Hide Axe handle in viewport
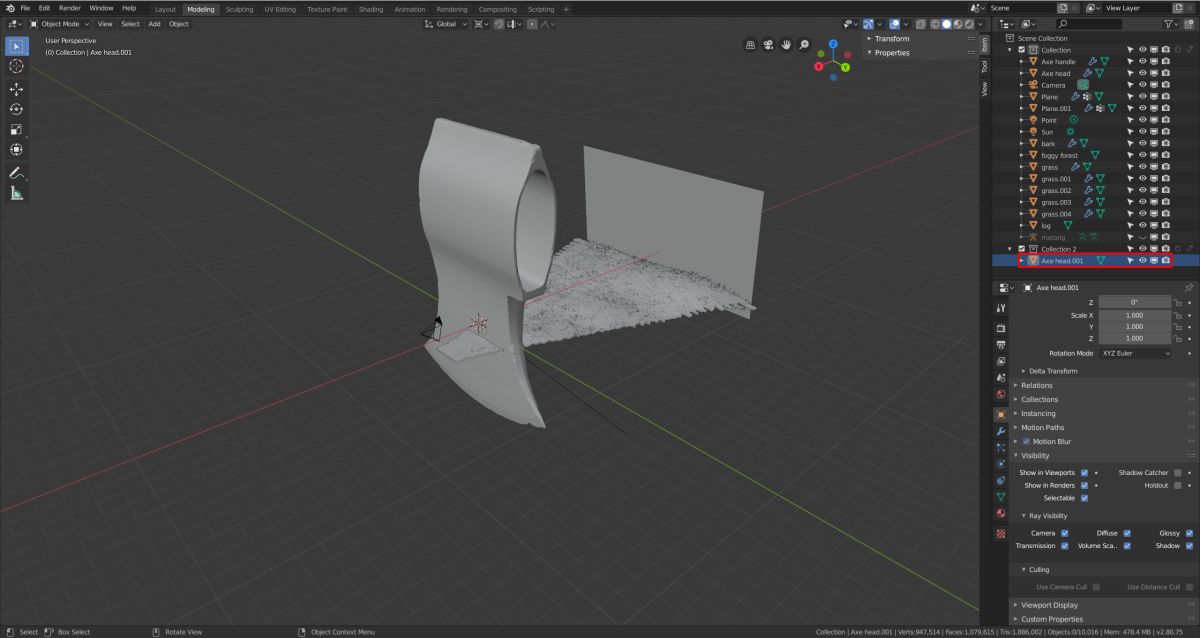The width and height of the screenshot is (1200, 638). click(x=1142, y=61)
